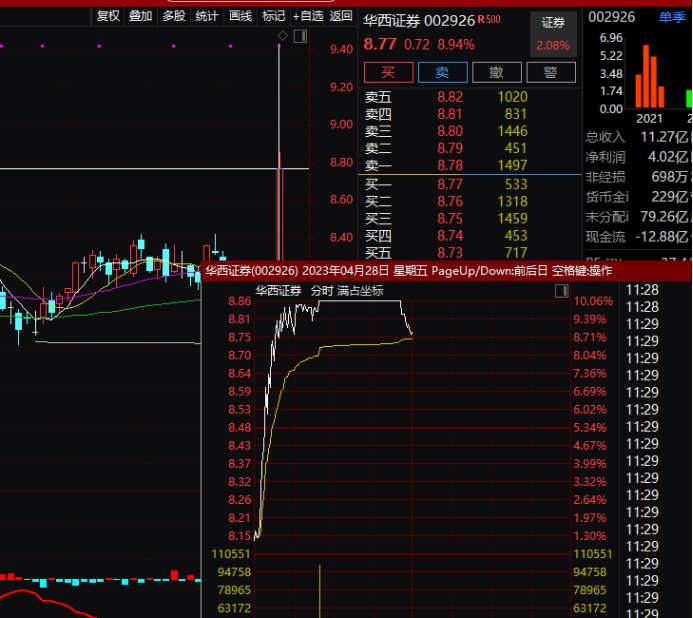This screenshot has height=618, width=693.
Task: Click the 撤 cancel order button
Action: click(497, 72)
